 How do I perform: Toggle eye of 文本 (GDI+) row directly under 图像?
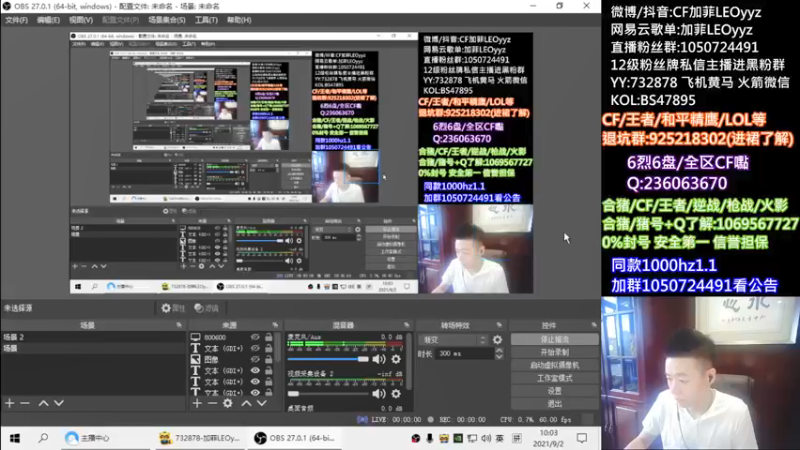pos(255,370)
